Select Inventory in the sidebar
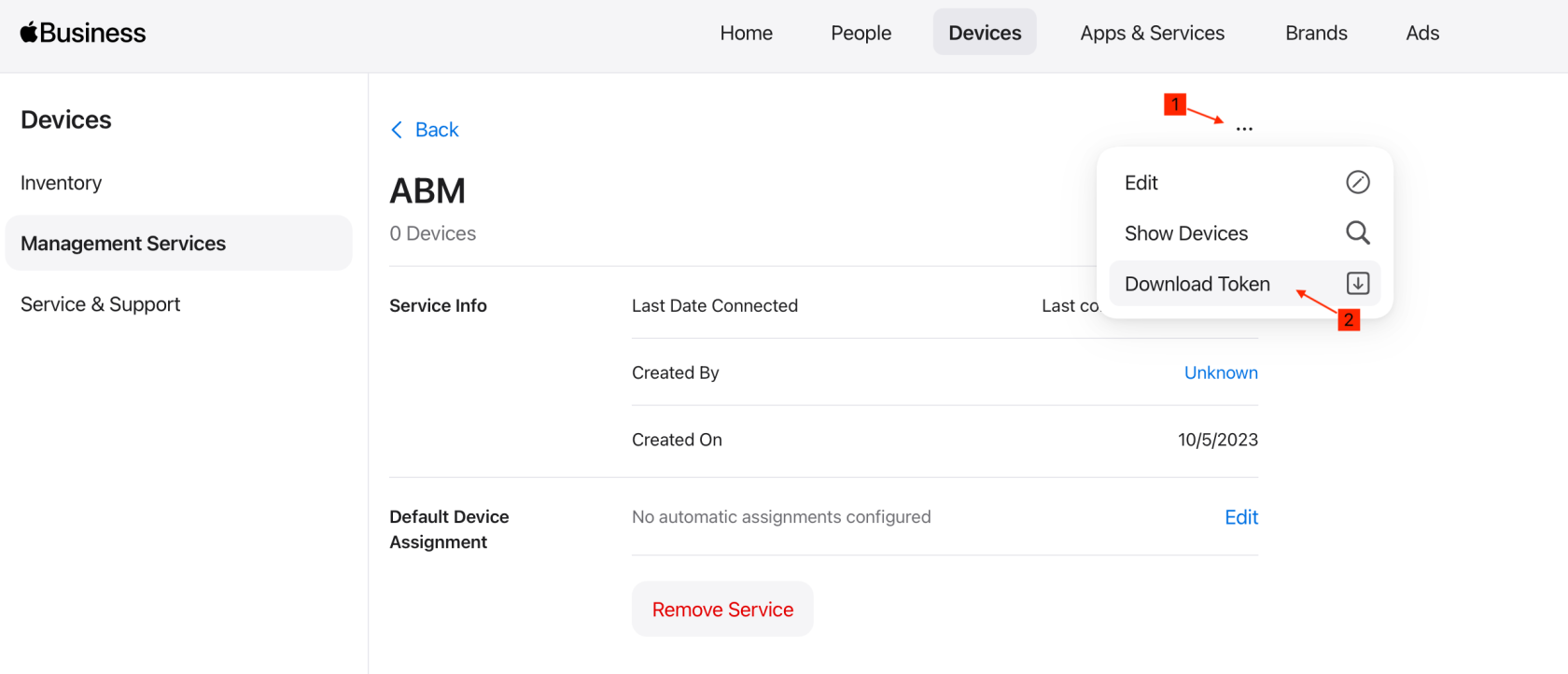This screenshot has width=1568, height=674. click(x=62, y=183)
